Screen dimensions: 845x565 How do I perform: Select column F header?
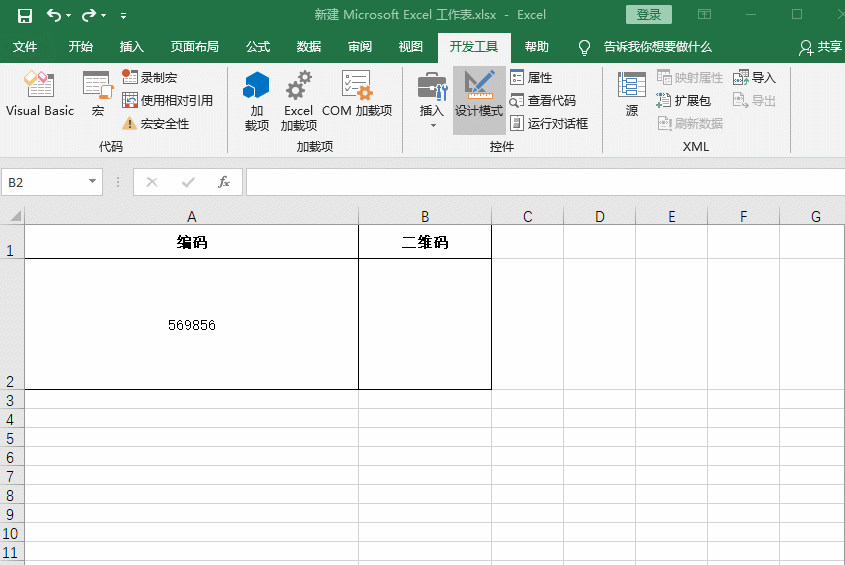pos(744,216)
